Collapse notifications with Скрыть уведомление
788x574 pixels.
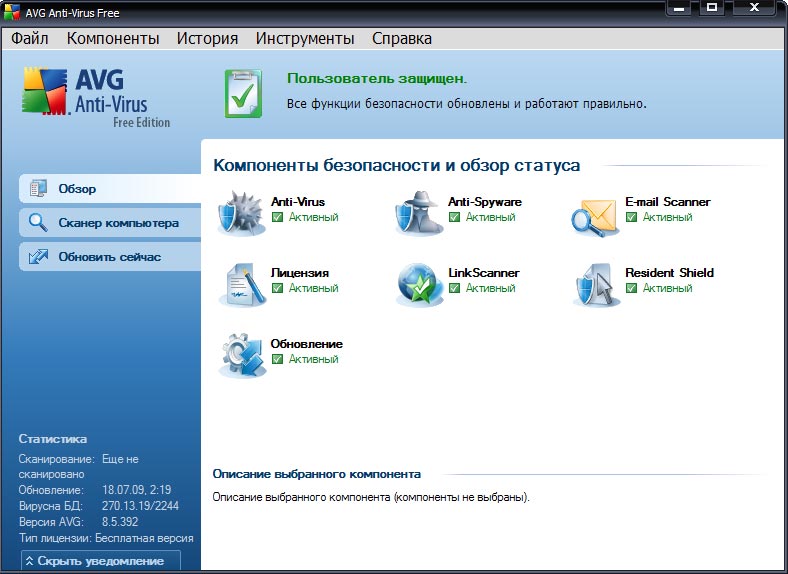click(100, 561)
